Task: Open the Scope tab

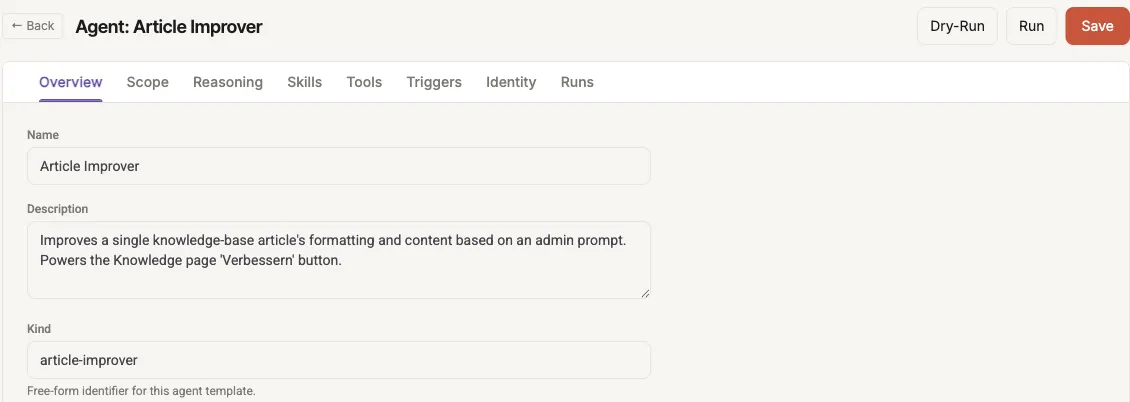Action: coord(148,82)
